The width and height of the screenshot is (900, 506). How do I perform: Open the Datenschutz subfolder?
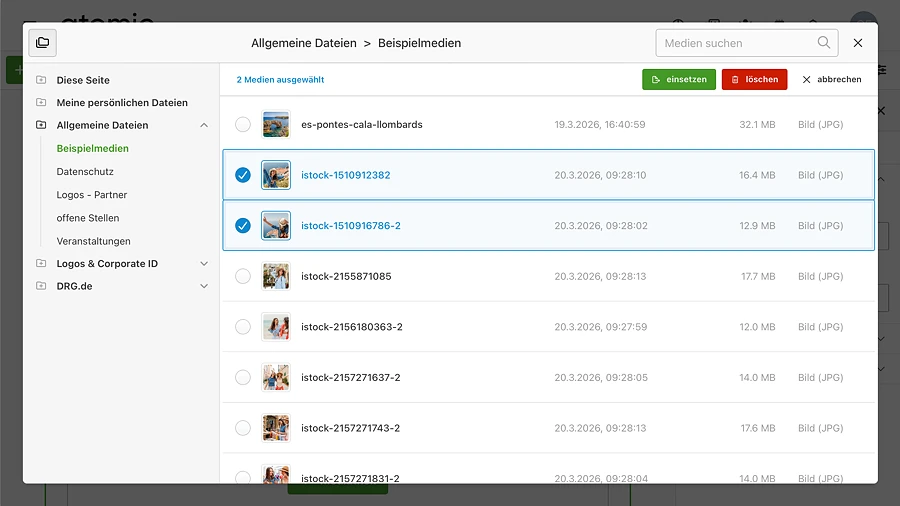[85, 172]
